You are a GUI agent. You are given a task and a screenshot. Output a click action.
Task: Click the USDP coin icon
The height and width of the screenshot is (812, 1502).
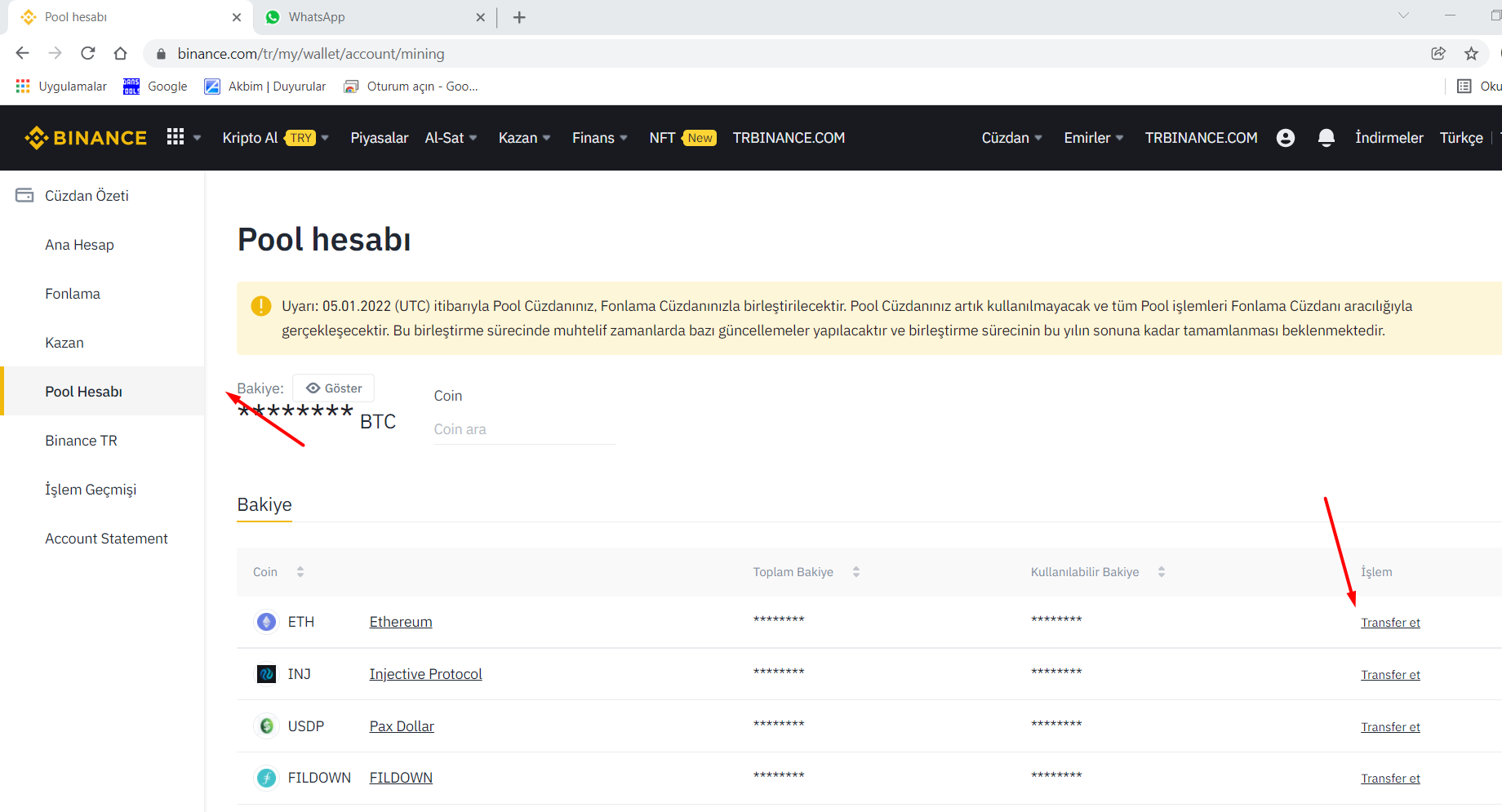(x=266, y=726)
